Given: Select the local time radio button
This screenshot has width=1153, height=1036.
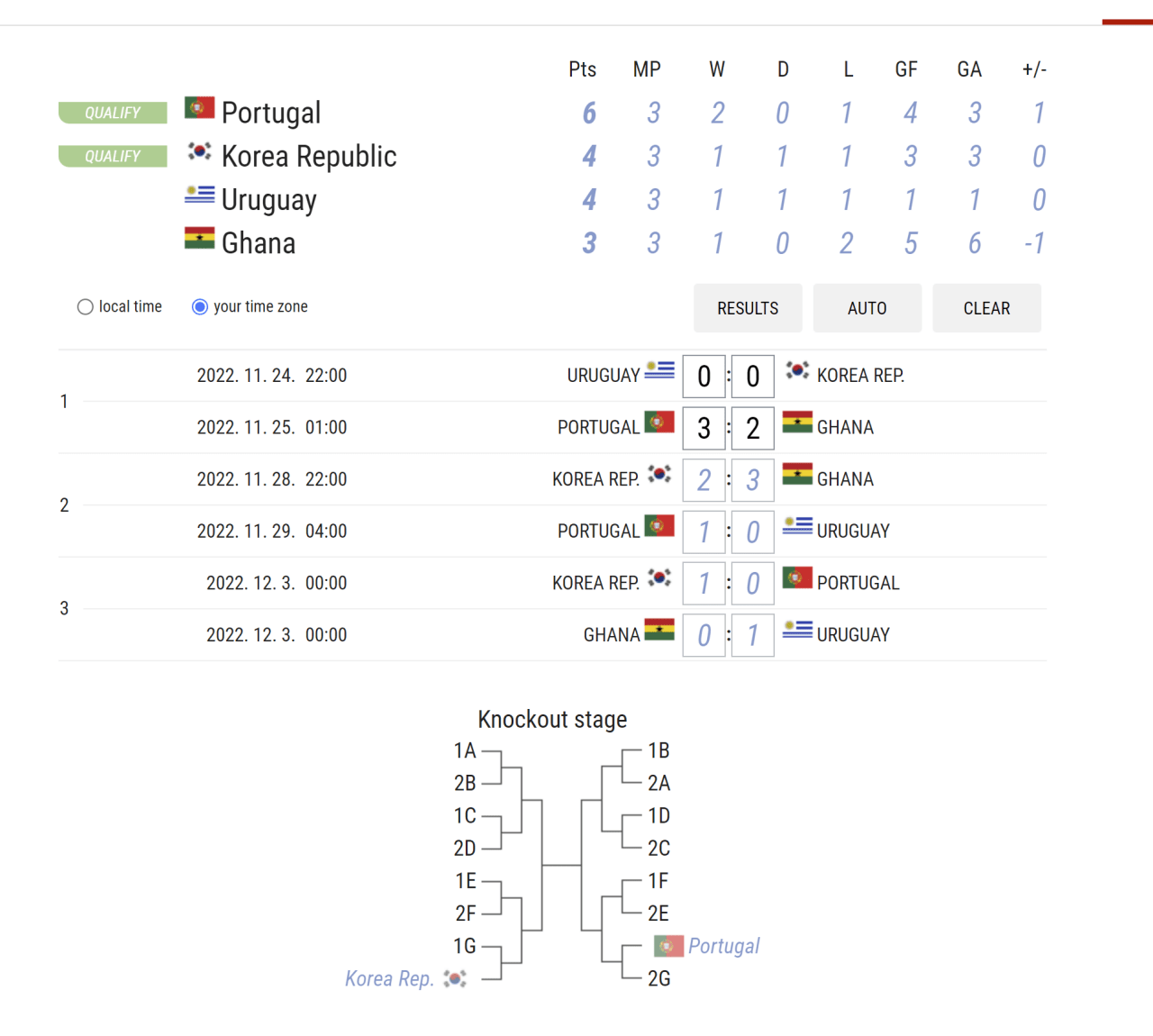Looking at the screenshot, I should [86, 307].
